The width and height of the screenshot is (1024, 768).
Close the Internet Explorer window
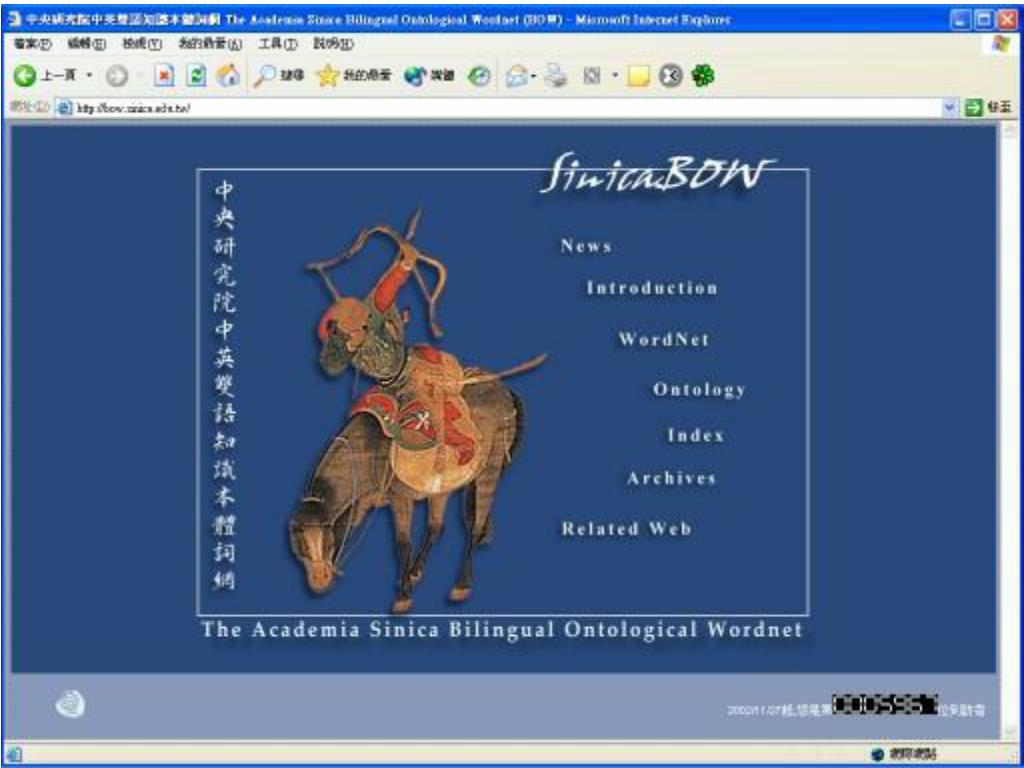click(x=1006, y=20)
